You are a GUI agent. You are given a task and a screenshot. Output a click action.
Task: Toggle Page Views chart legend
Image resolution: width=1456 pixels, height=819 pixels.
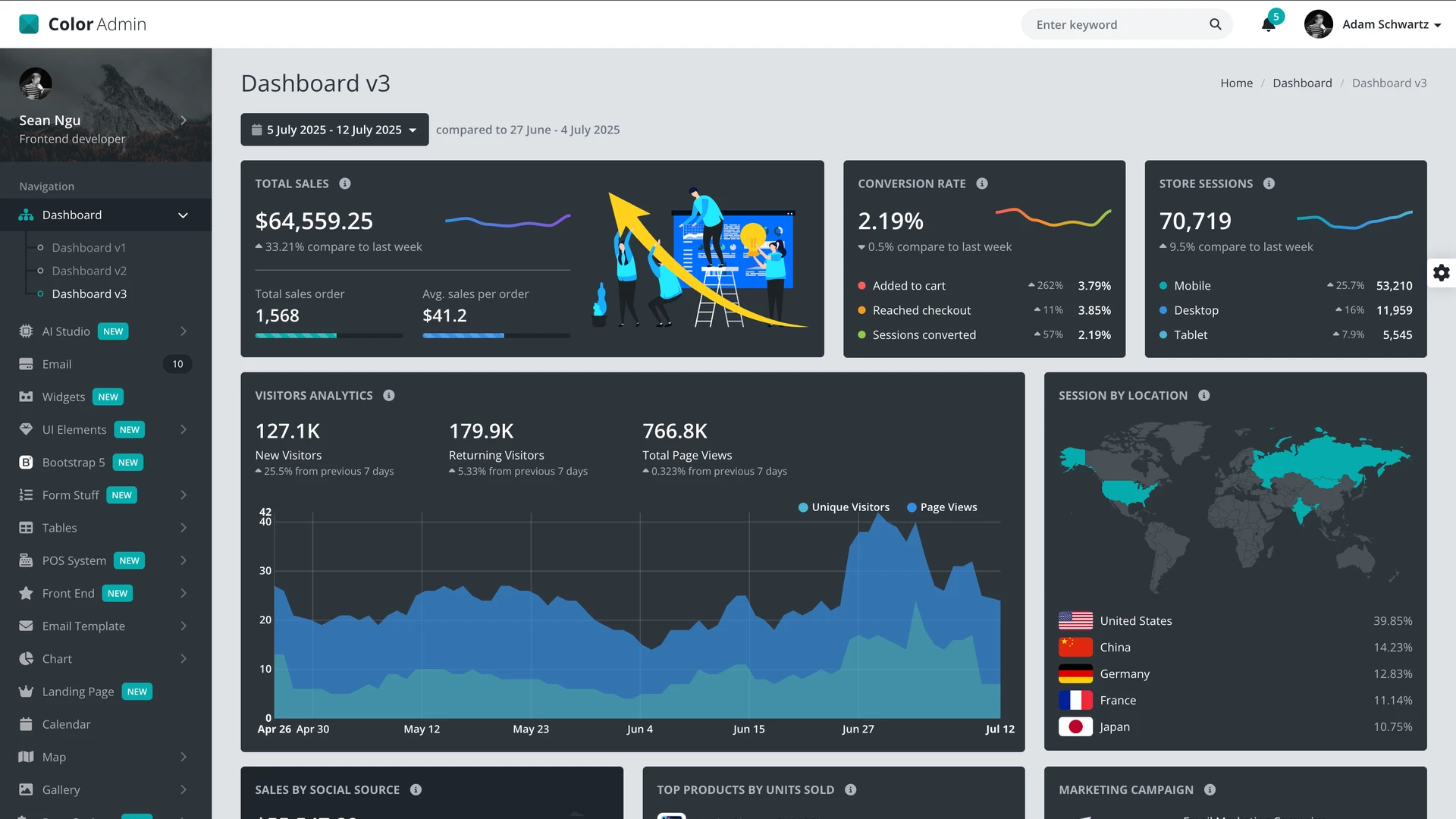[942, 507]
